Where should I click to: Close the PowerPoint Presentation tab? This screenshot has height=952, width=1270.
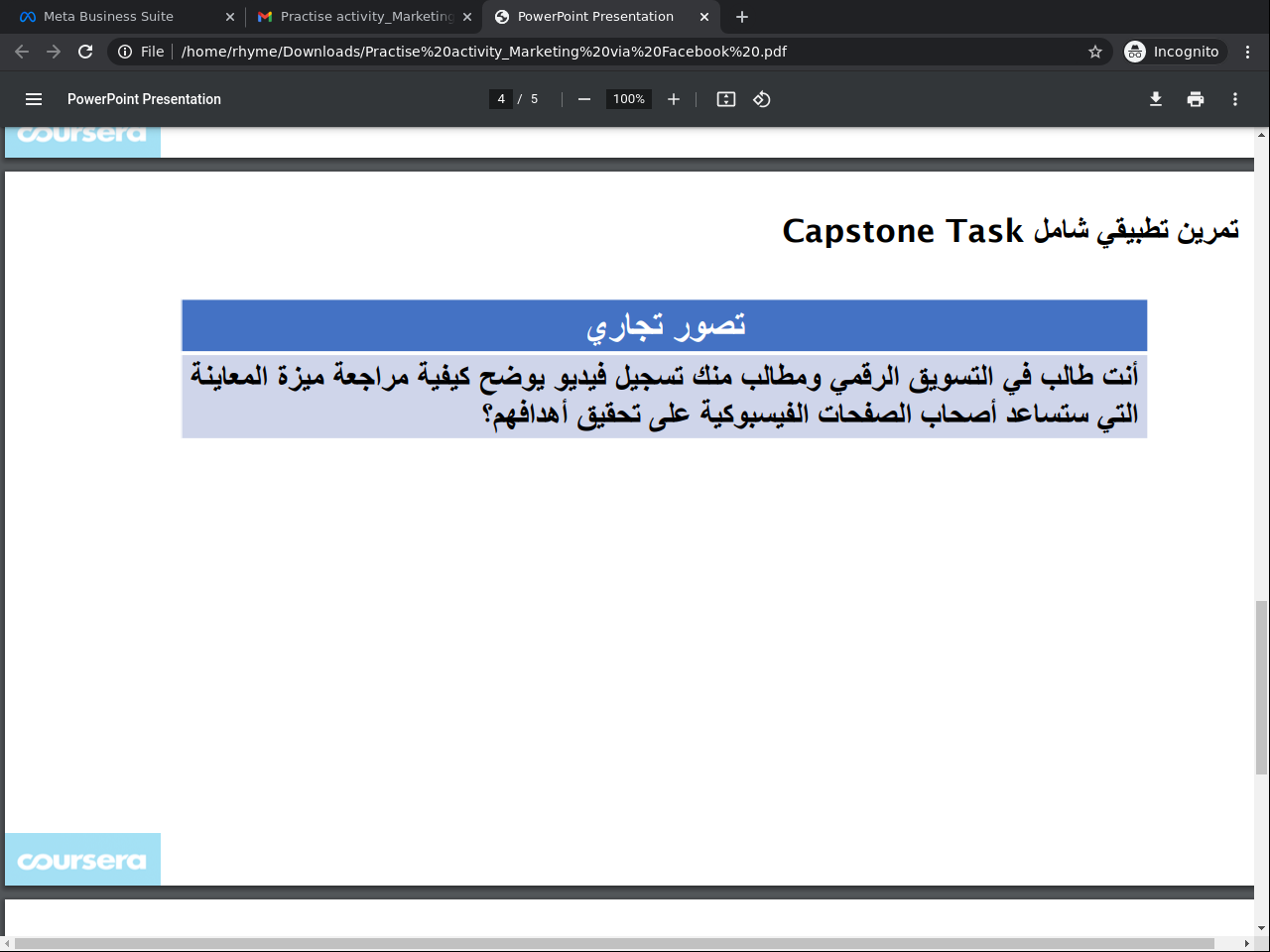[704, 17]
